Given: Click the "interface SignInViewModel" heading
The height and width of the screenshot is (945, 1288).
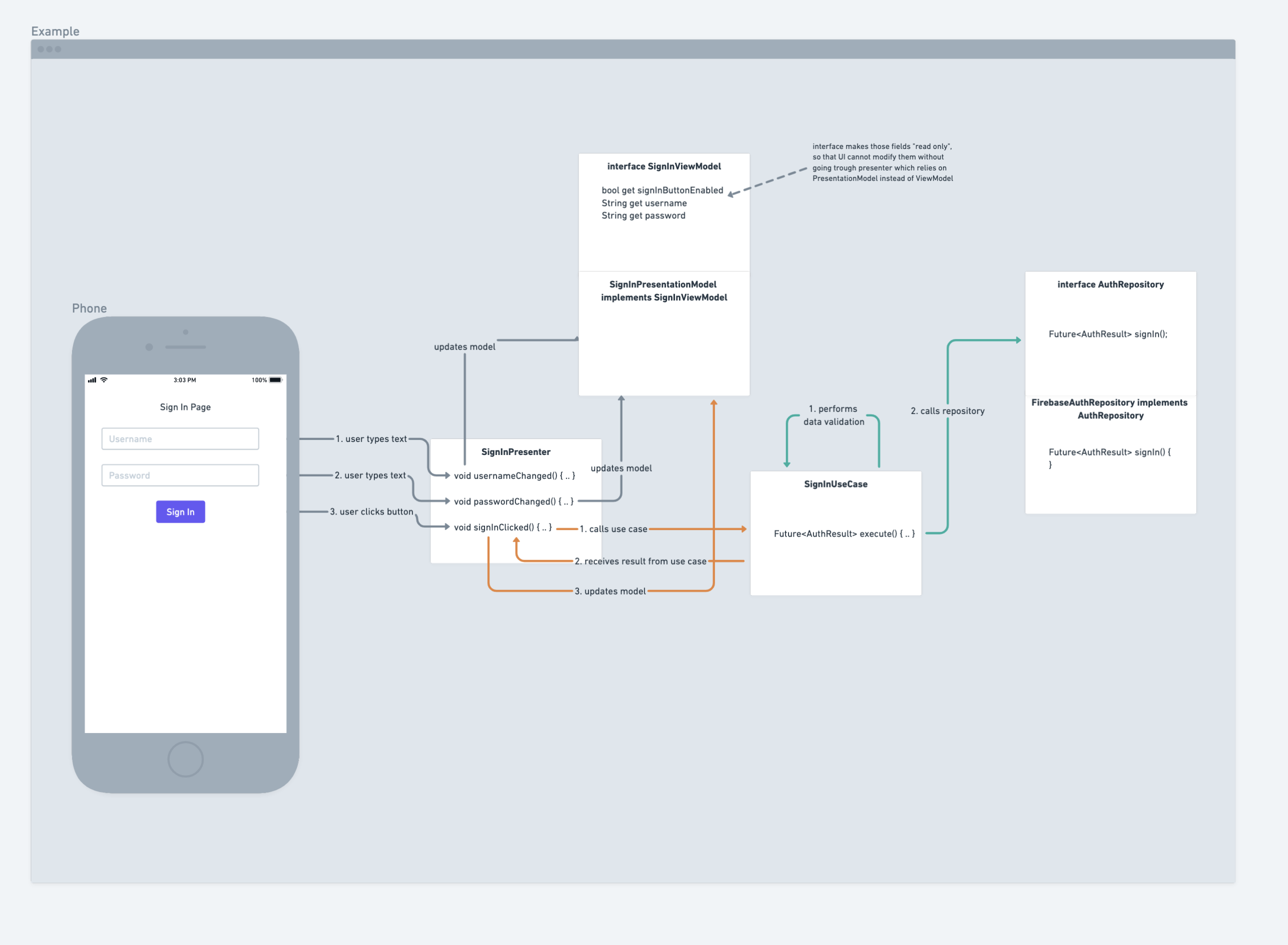Looking at the screenshot, I should pyautogui.click(x=663, y=166).
